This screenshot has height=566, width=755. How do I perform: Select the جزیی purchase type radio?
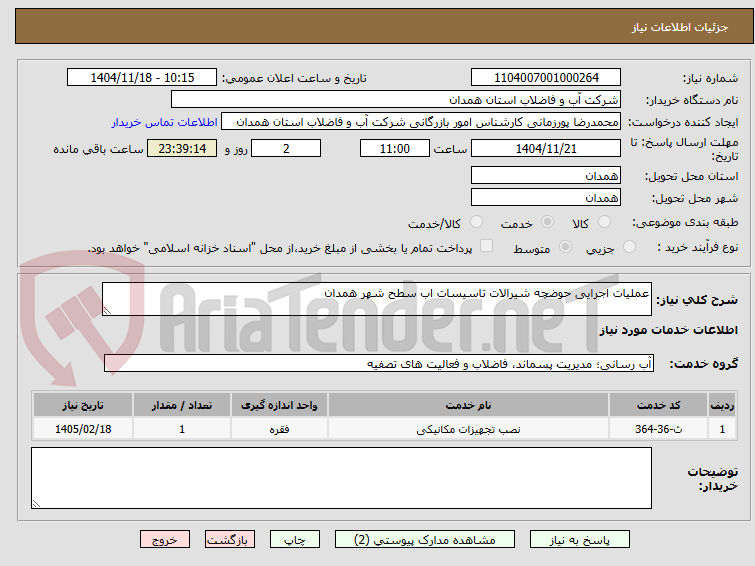(x=629, y=247)
